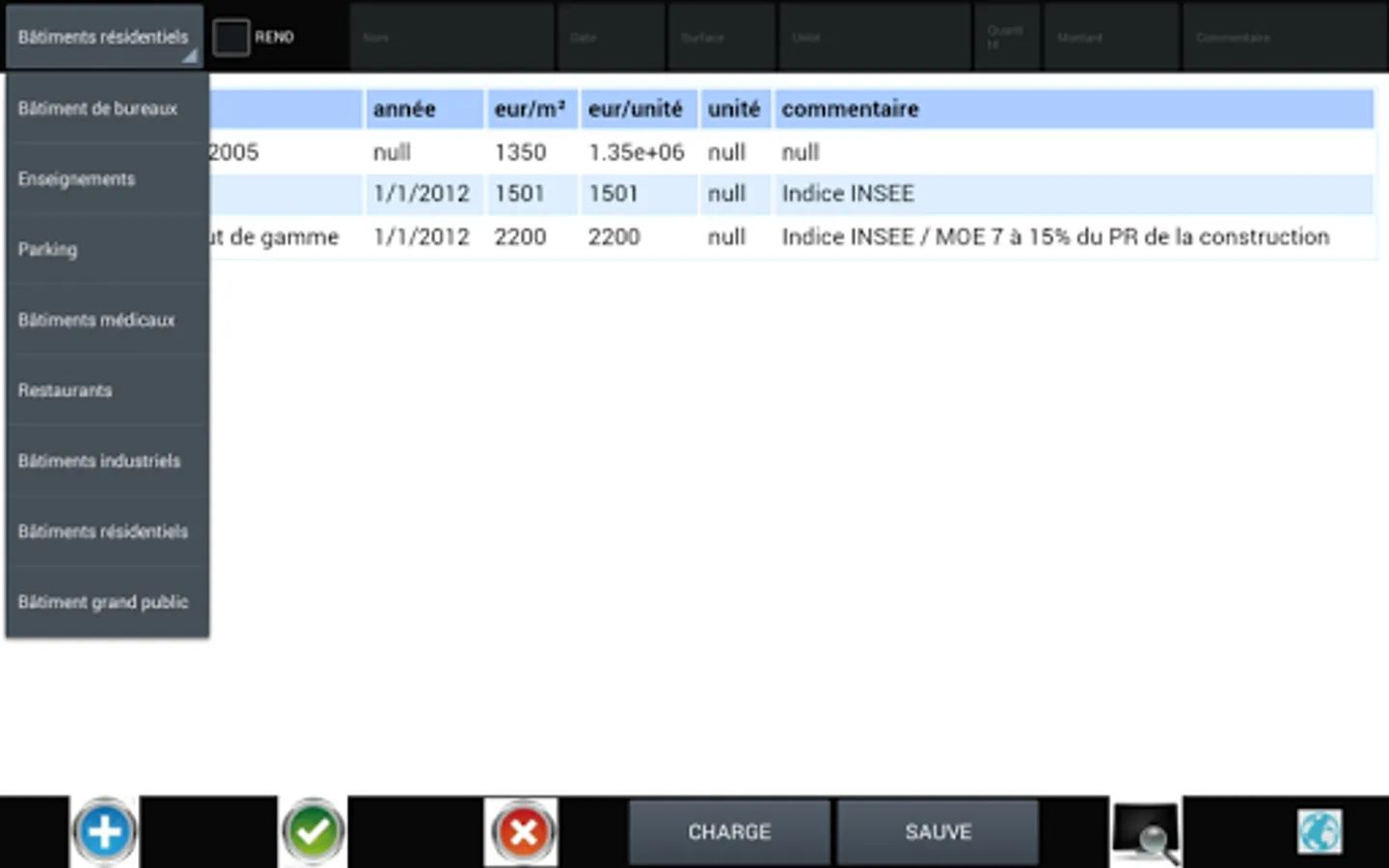The image size is (1389, 868).
Task: Focus the Commentaire input field
Action: point(1285,37)
